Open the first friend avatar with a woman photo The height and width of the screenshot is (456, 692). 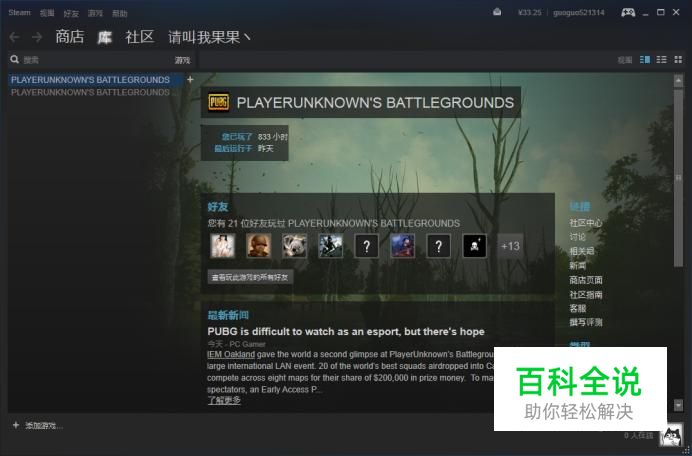(x=222, y=246)
